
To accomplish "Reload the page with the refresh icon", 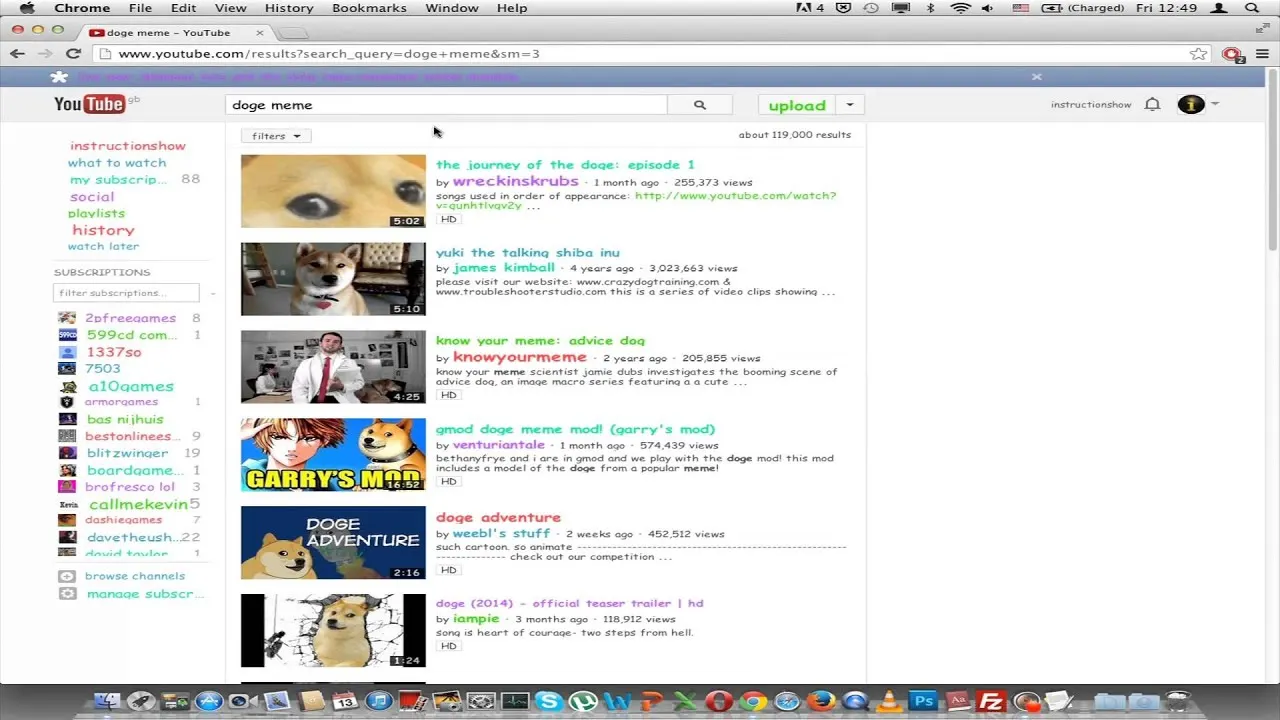I will click(73, 54).
